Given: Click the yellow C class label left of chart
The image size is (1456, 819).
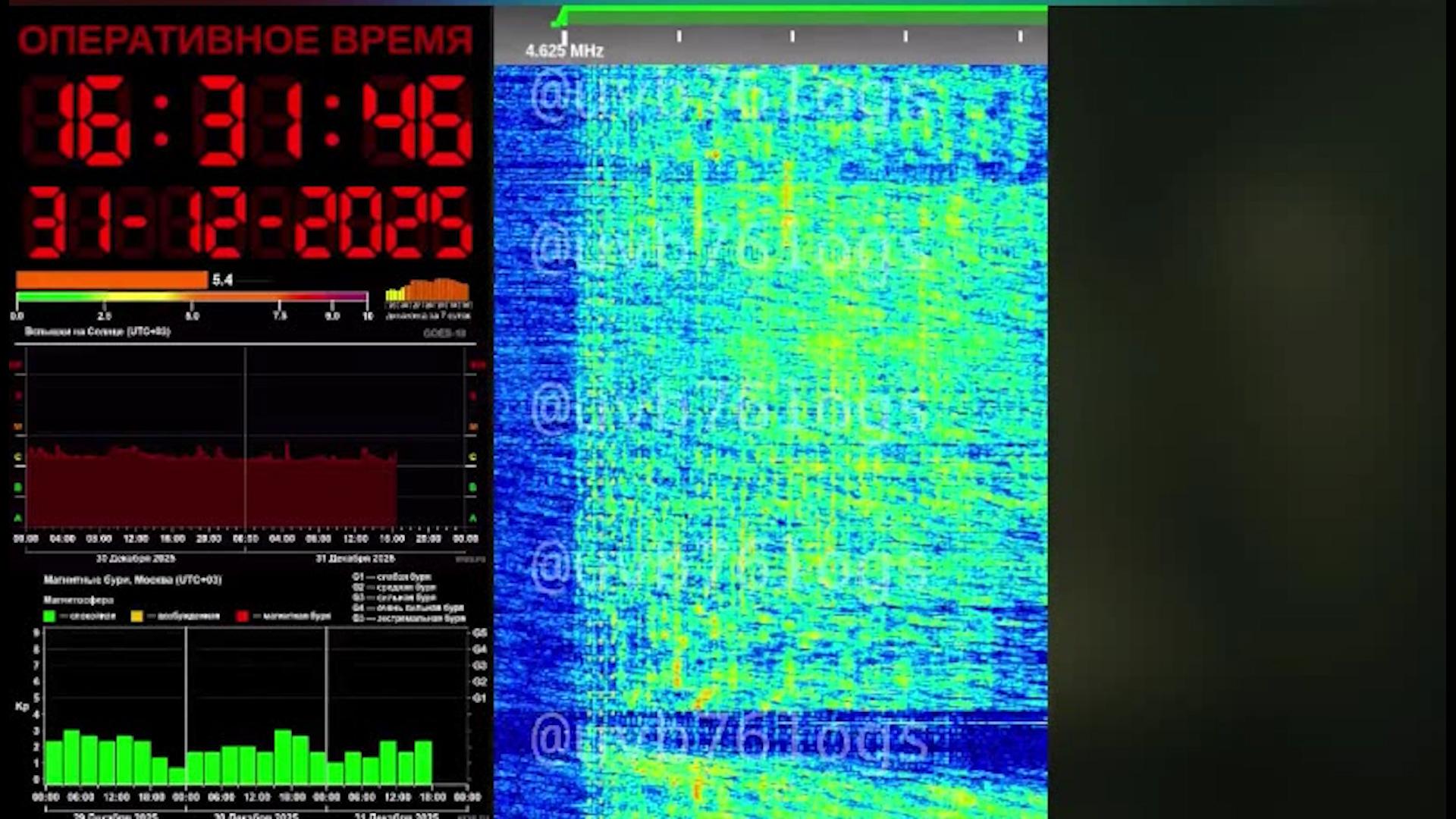Looking at the screenshot, I should [x=18, y=457].
